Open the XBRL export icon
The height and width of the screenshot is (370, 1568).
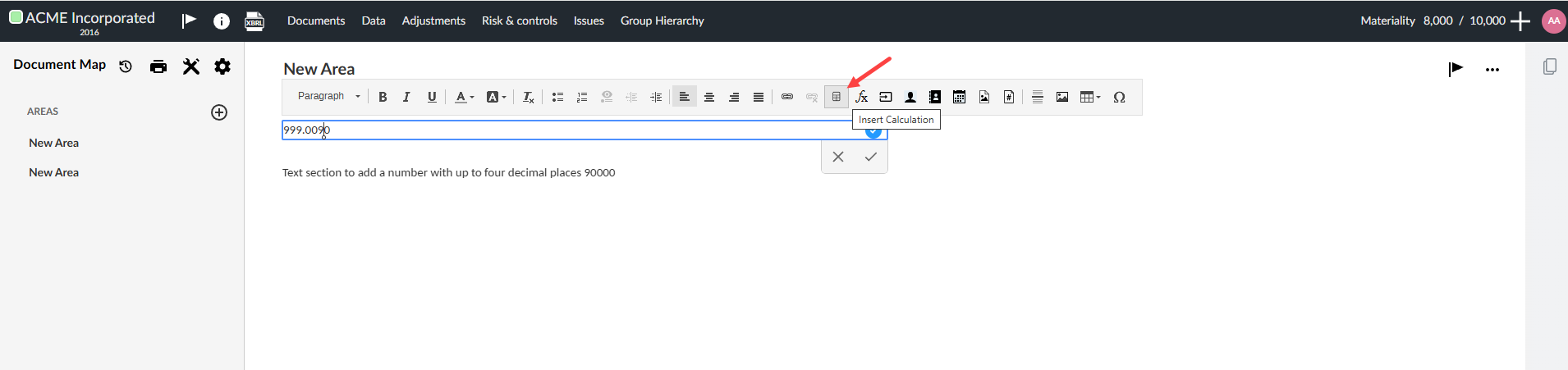point(254,21)
